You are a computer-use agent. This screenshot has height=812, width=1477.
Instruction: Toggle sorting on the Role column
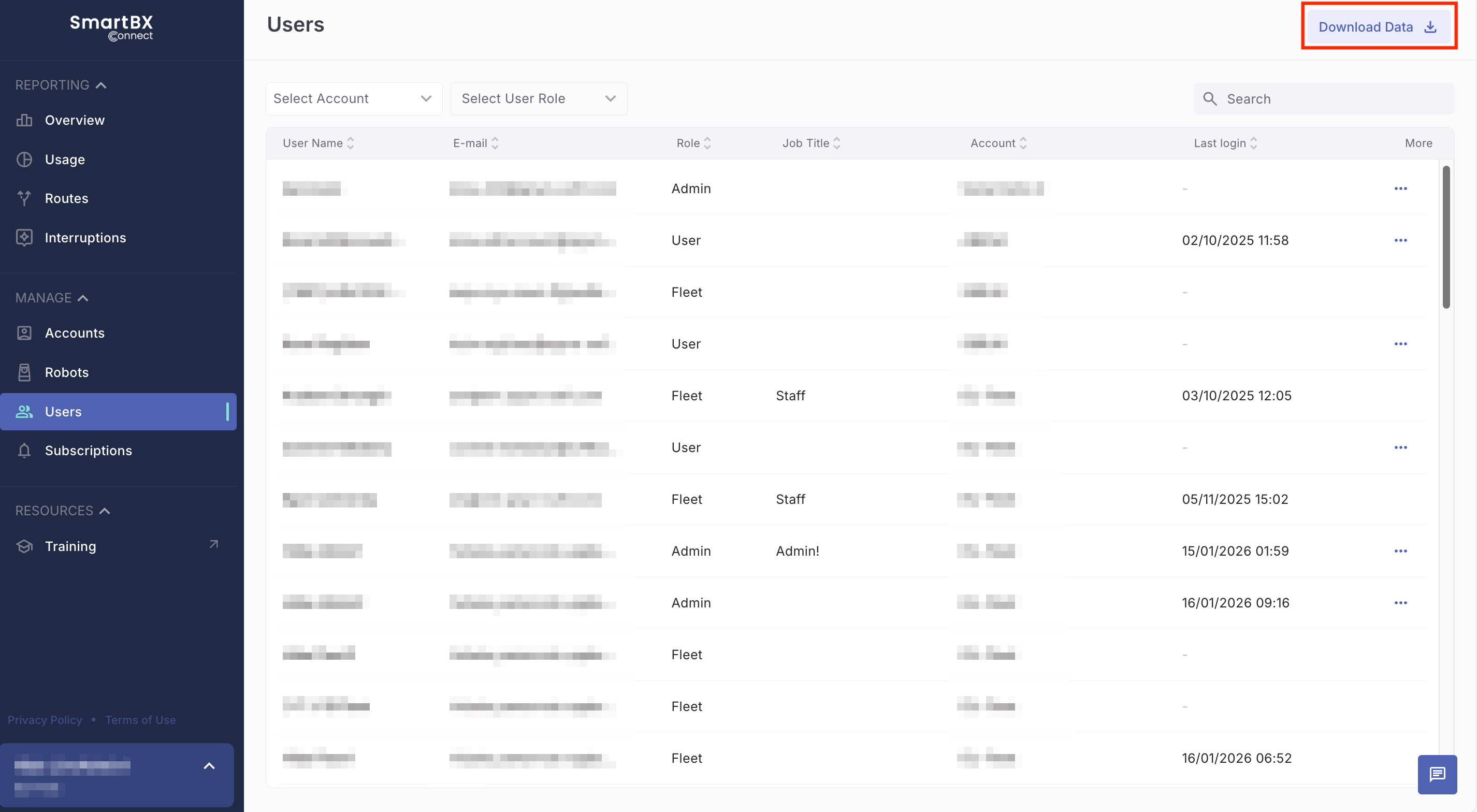[x=707, y=143]
